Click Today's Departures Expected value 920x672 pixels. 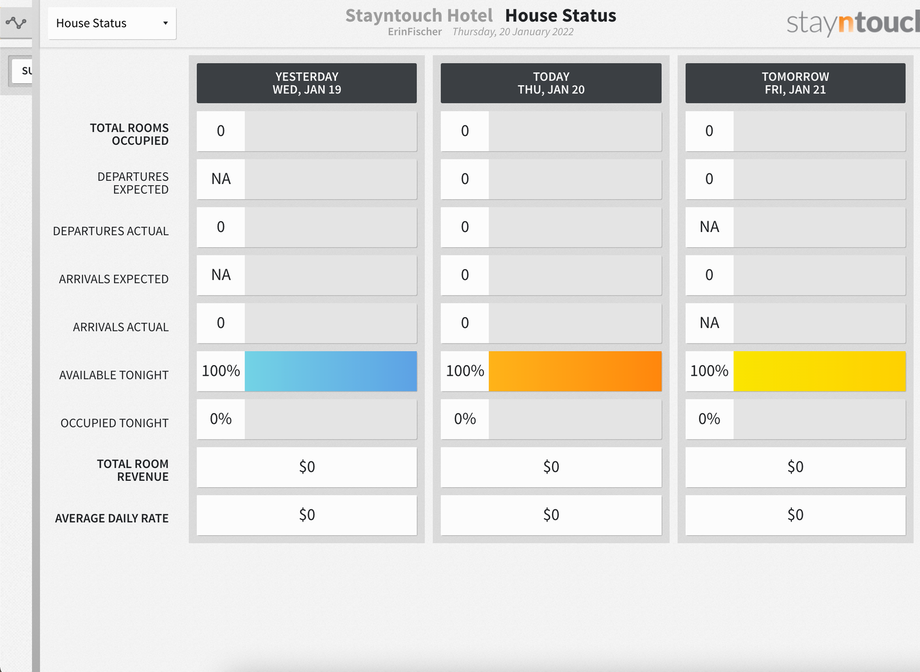point(465,179)
